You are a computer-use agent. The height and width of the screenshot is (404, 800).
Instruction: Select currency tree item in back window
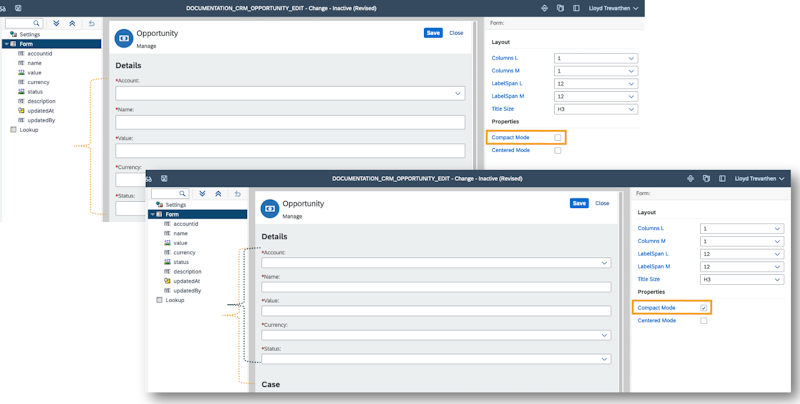tap(38, 82)
